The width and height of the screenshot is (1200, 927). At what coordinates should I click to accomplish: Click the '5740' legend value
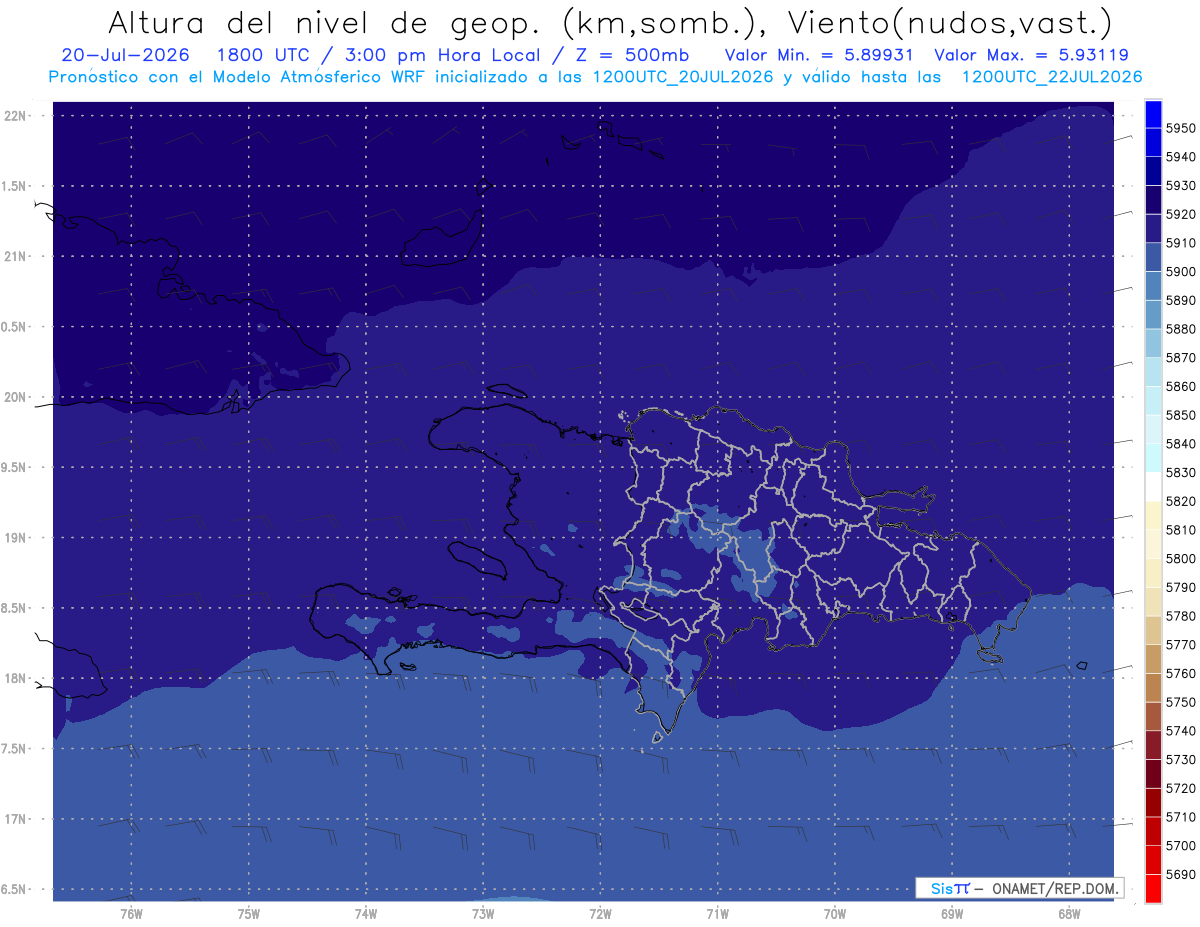pyautogui.click(x=1181, y=731)
